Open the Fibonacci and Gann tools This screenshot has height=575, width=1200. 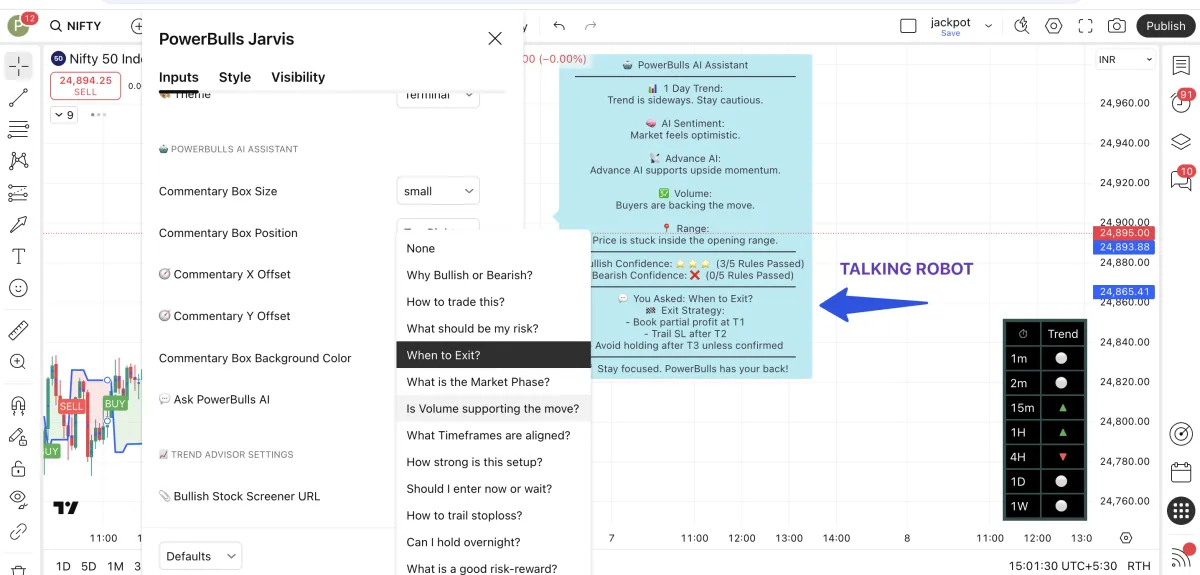(x=18, y=129)
